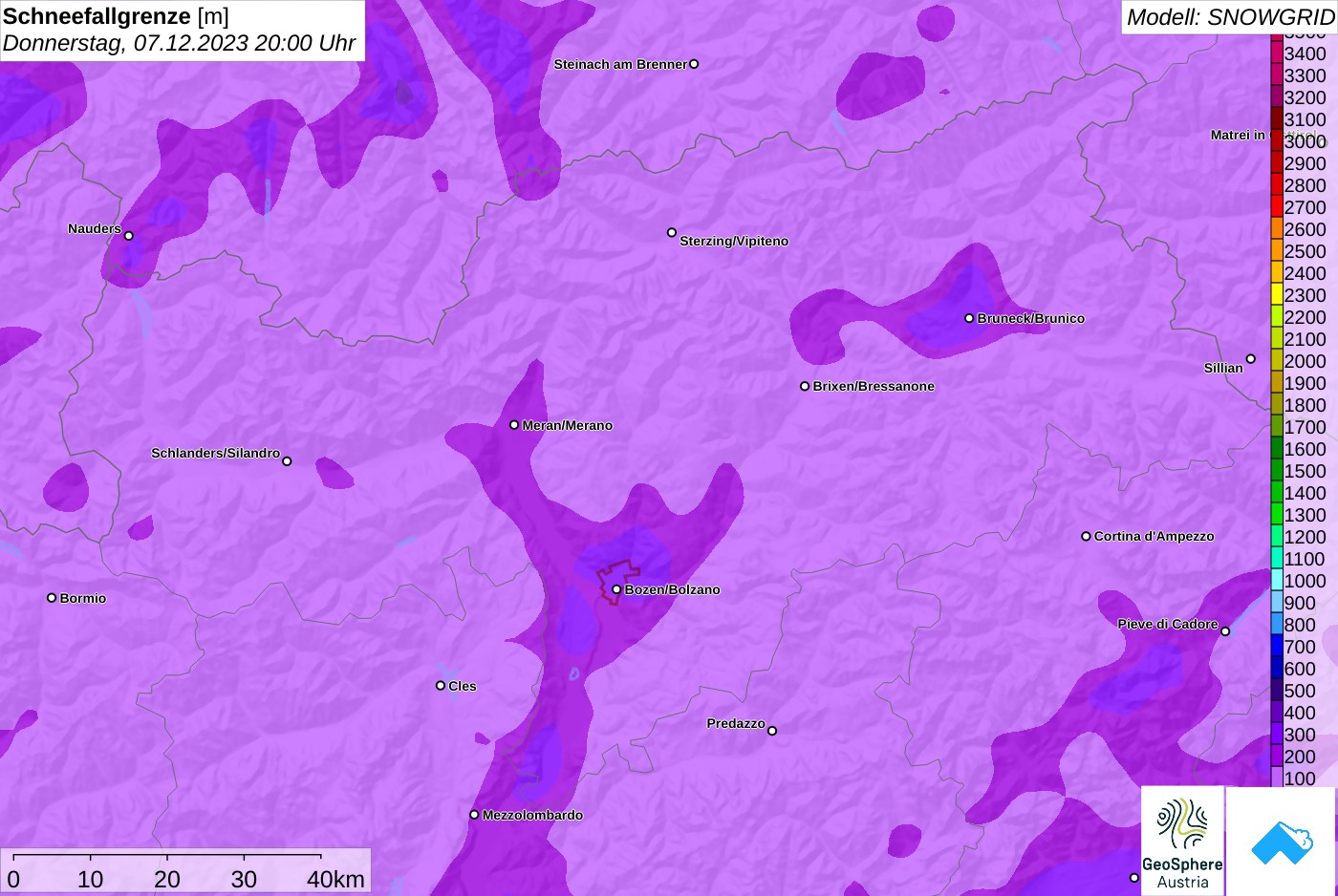Click the red Bozen city boundary outline
The image size is (1338, 896).
(619, 581)
